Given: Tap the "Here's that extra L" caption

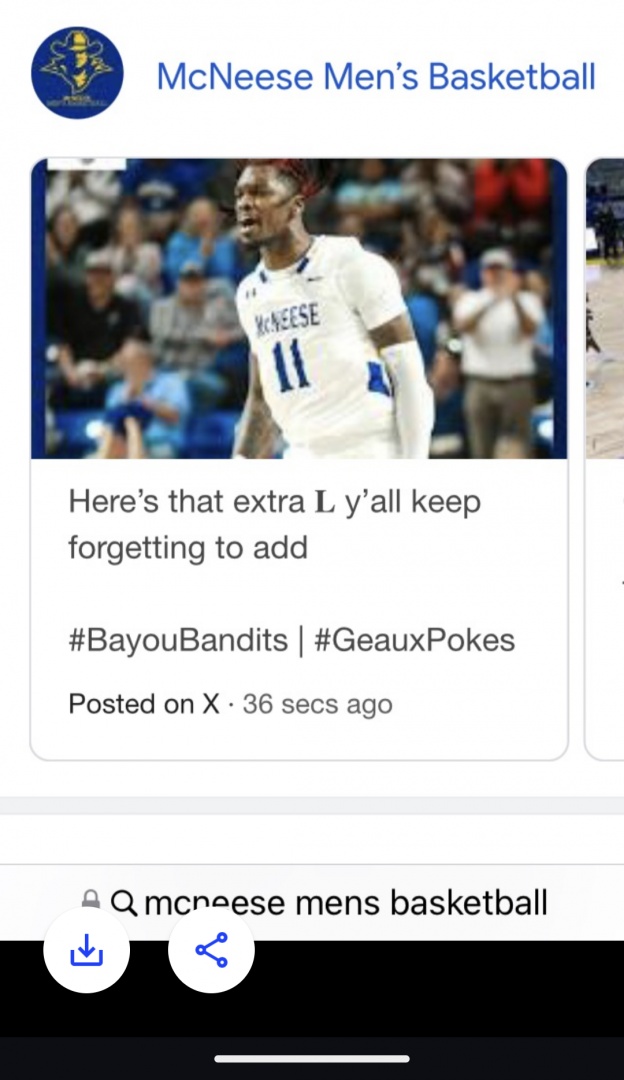Looking at the screenshot, I should tap(274, 524).
